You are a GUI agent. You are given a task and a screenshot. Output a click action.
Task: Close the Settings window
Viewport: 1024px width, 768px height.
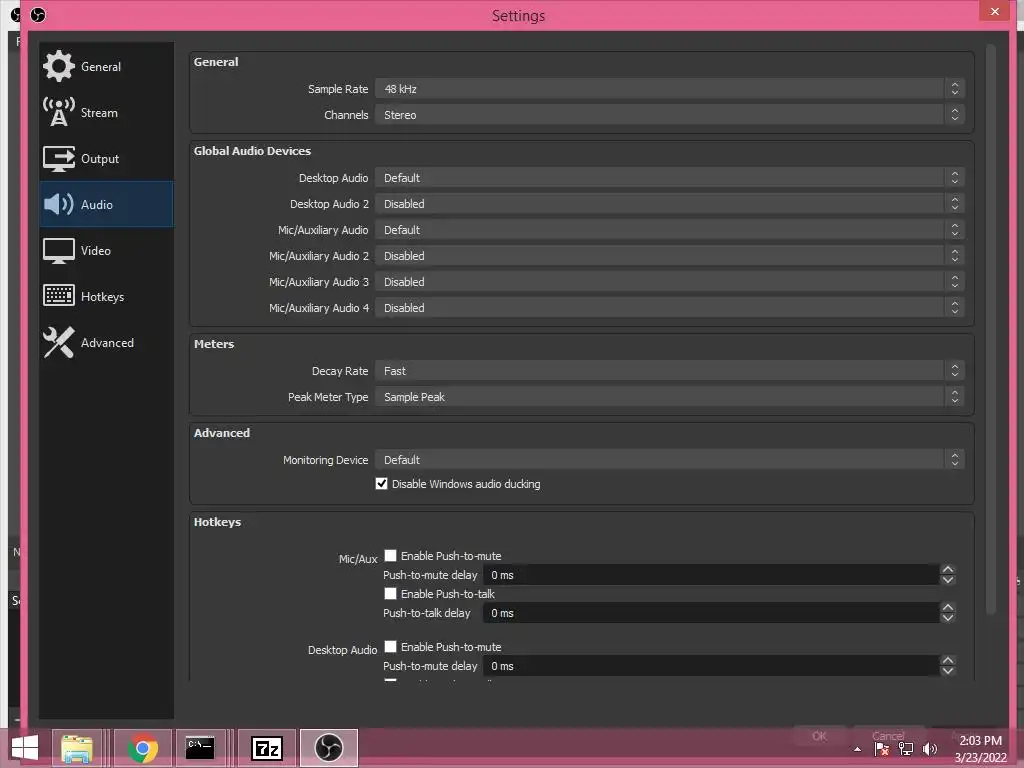point(995,11)
